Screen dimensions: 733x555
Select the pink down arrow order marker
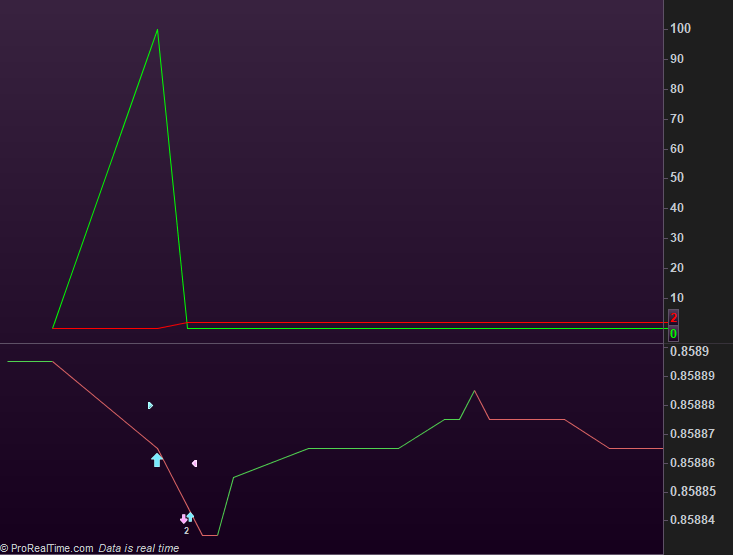coord(183,519)
